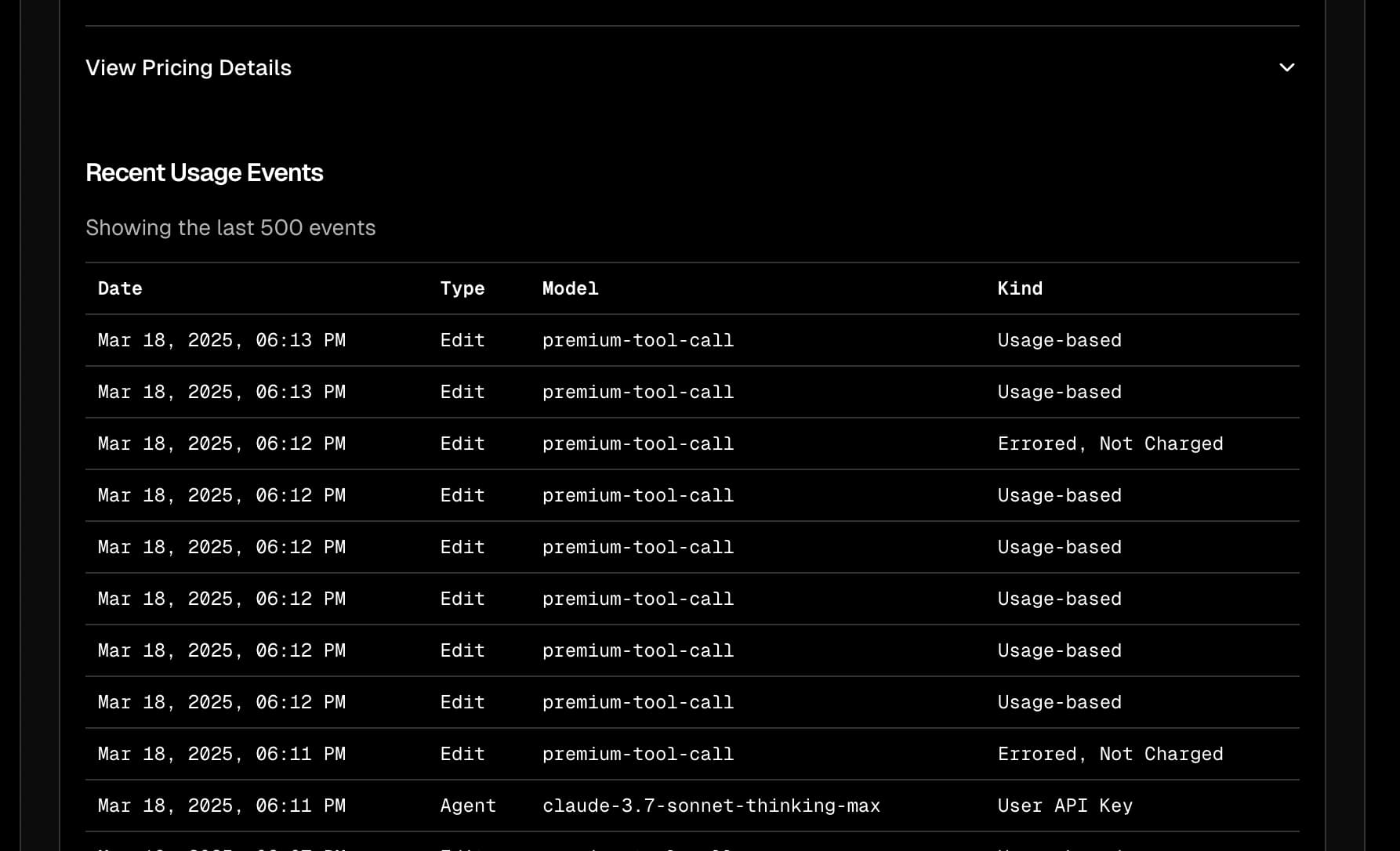This screenshot has height=851, width=1400.
Task: Click the Edit type in the 06:12 PM errored row
Action: pos(462,444)
